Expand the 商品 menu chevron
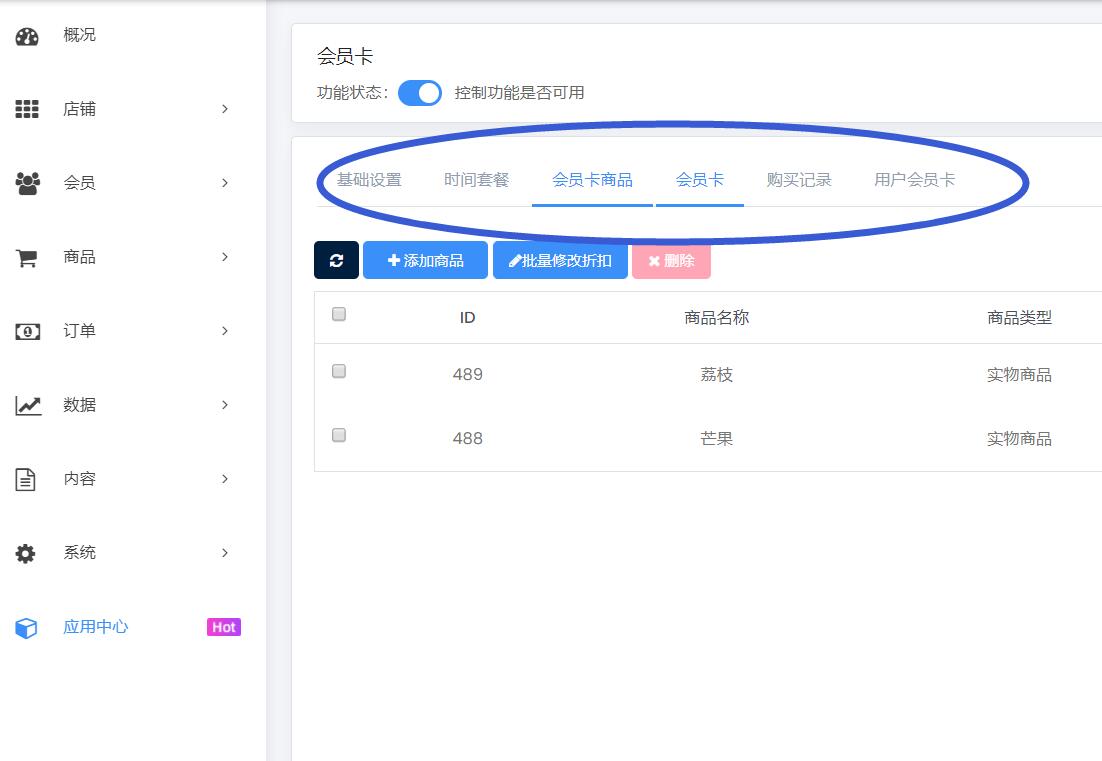 (225, 256)
